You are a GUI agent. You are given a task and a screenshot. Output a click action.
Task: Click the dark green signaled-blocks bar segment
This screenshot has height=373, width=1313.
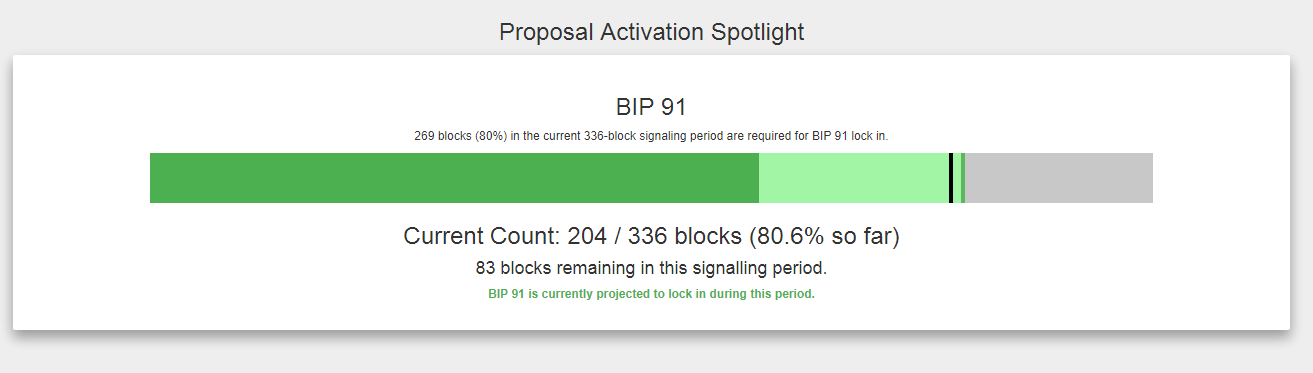coord(454,178)
